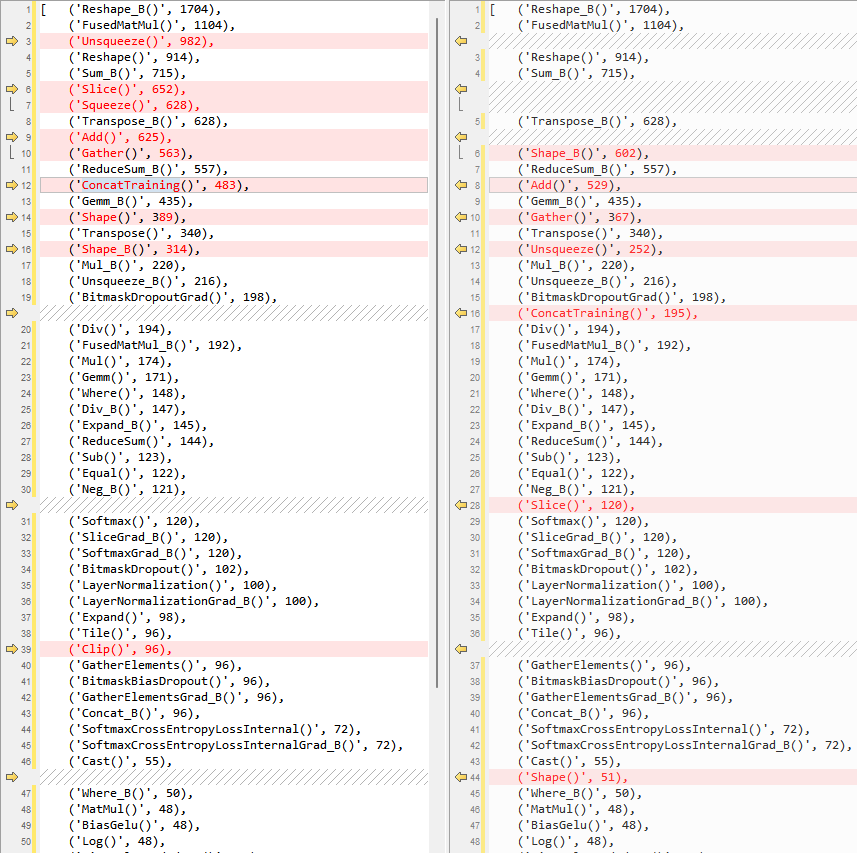857x853 pixels.
Task: Click right-pane arrow marker between lines 2 and 3
Action: (461, 41)
